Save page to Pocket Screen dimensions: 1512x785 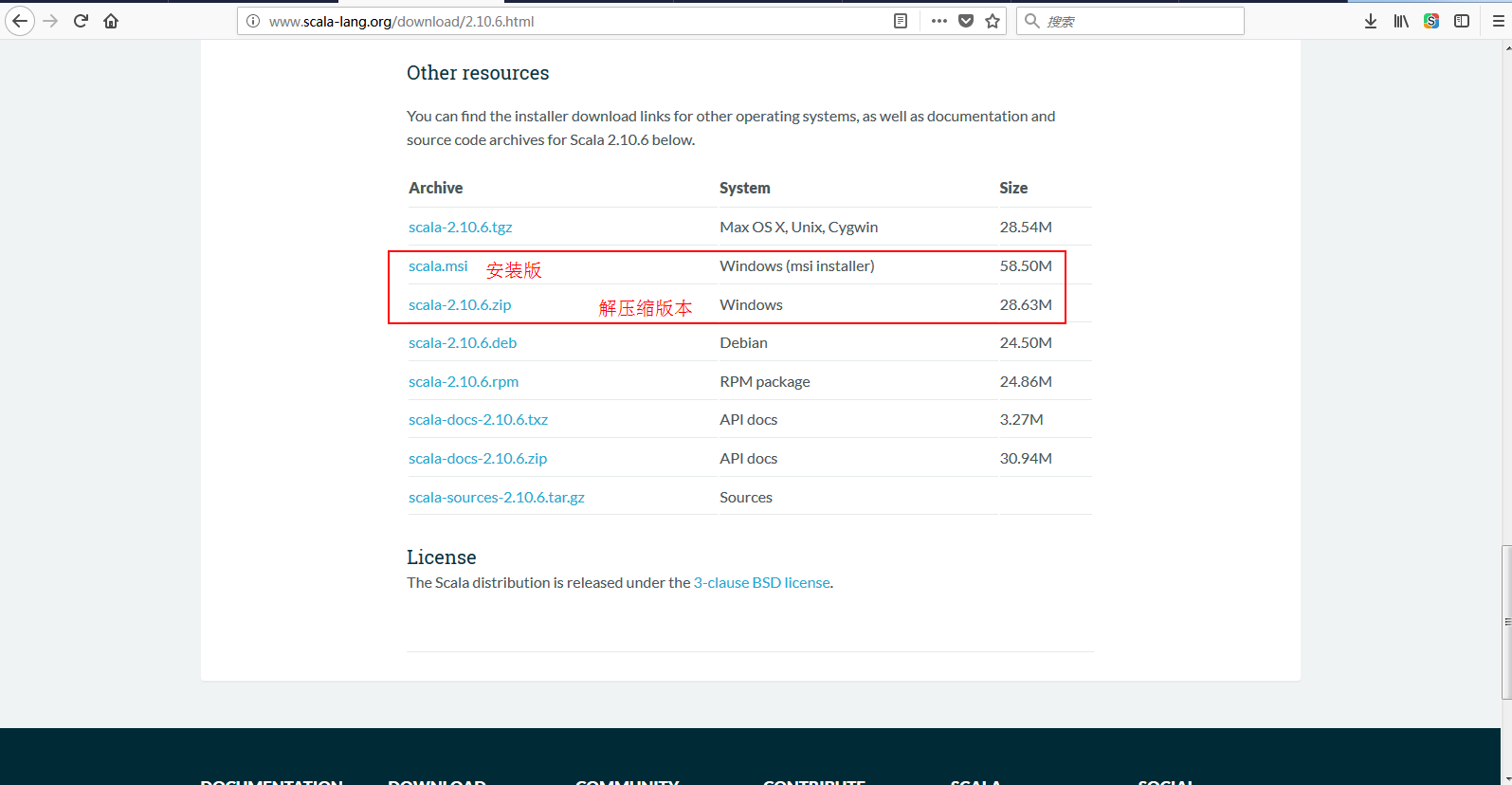pos(966,21)
